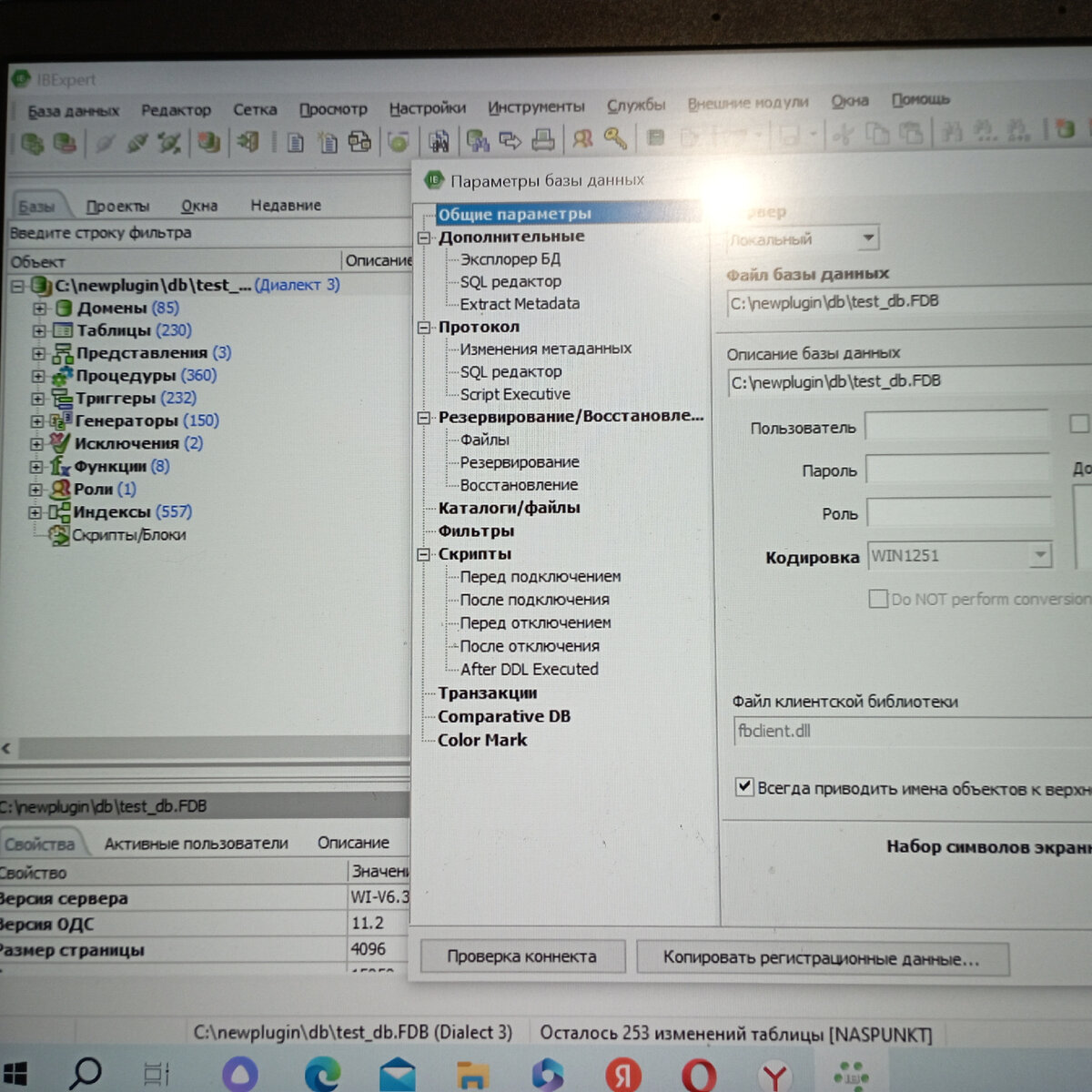This screenshot has height=1092, width=1092.
Task: Collapse the Дополнительные section
Action: point(424,238)
